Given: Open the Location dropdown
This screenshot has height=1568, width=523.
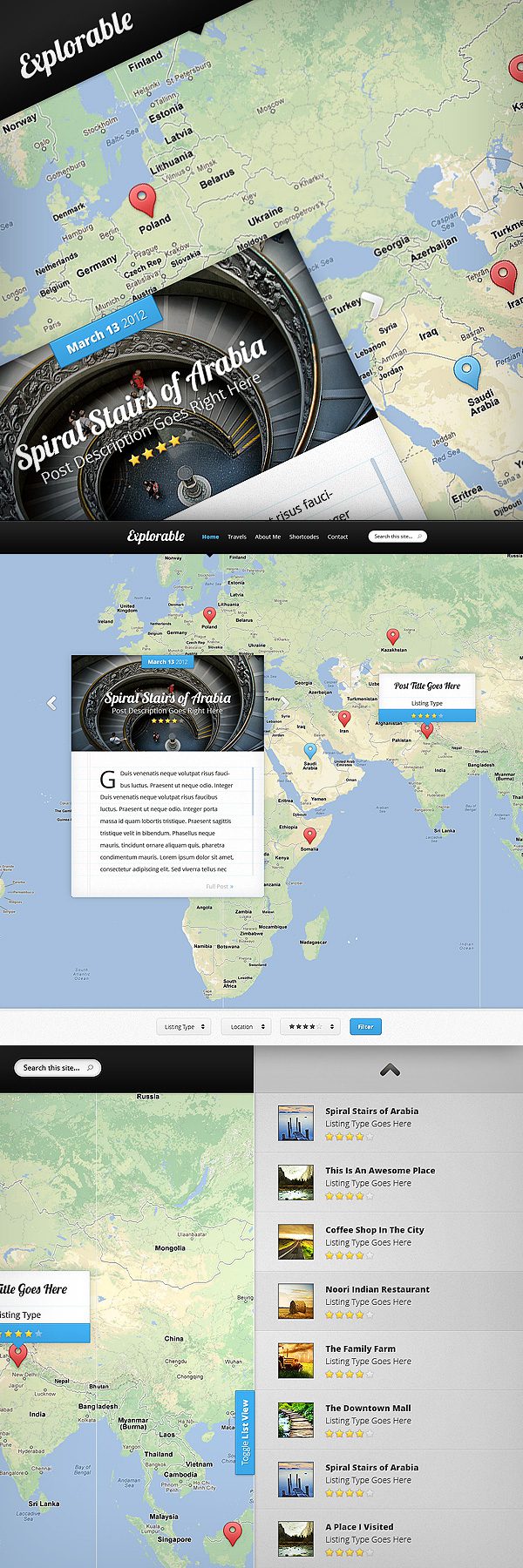Looking at the screenshot, I should pyautogui.click(x=246, y=1026).
